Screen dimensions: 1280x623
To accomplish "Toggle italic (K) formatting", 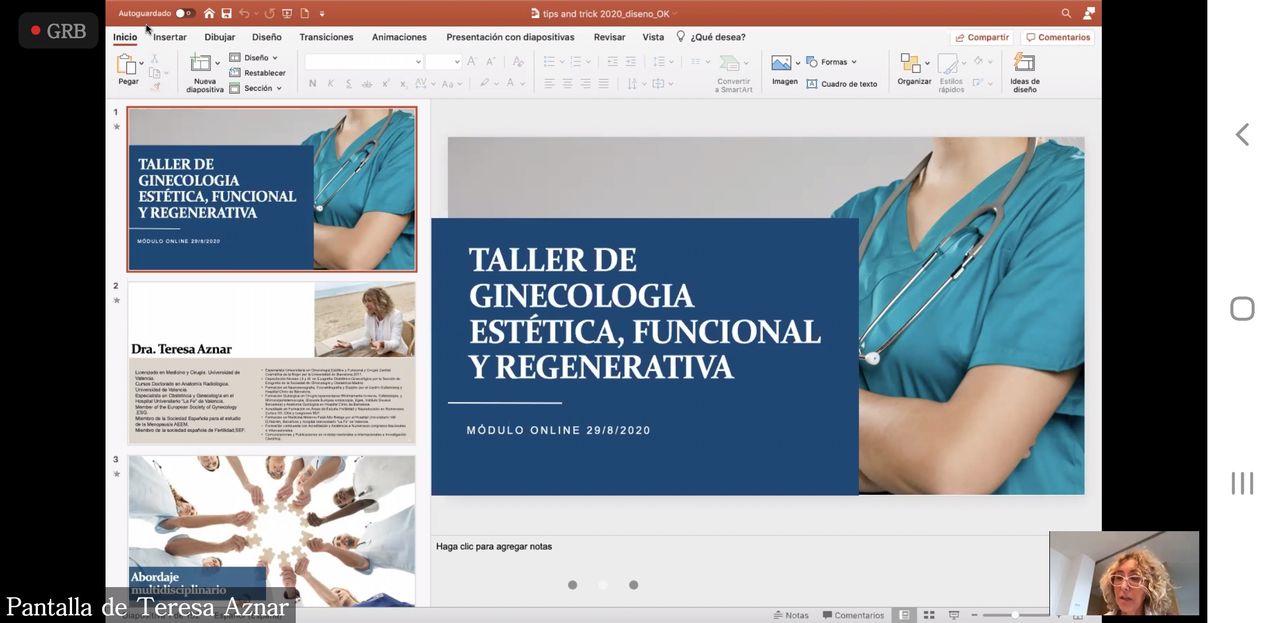I will pyautogui.click(x=330, y=84).
